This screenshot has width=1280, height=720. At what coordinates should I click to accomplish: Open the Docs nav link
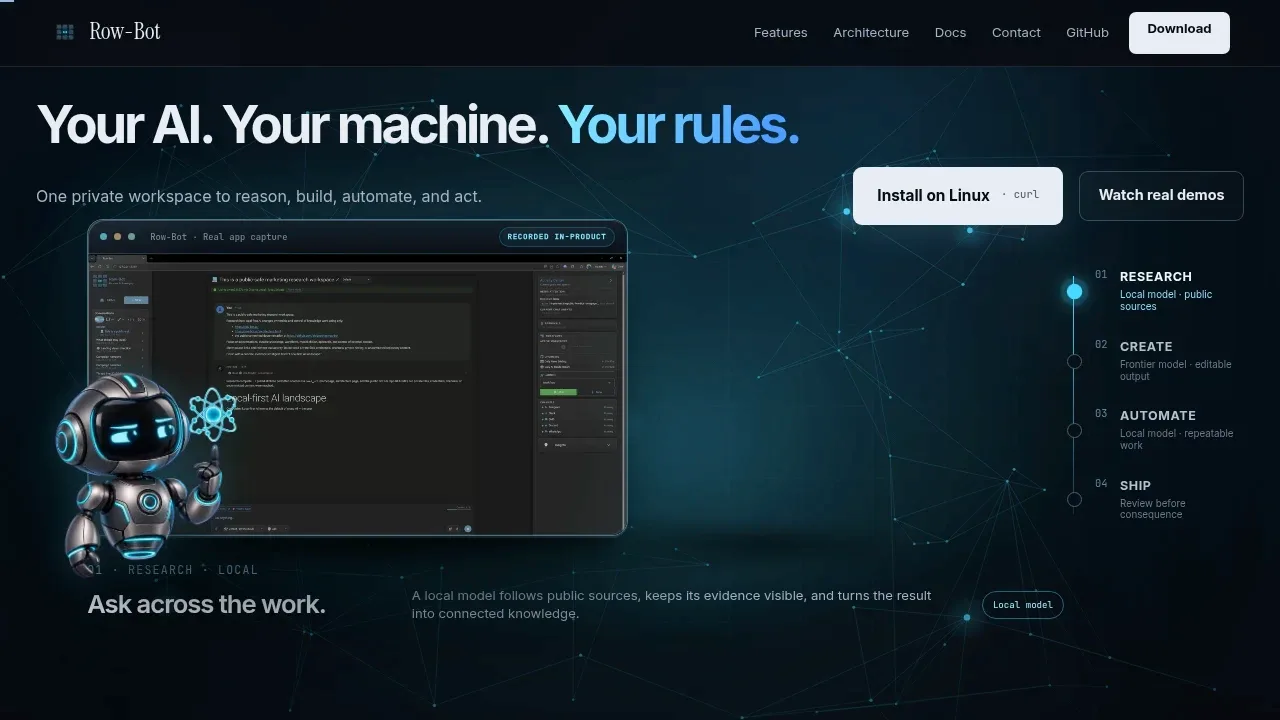[950, 33]
